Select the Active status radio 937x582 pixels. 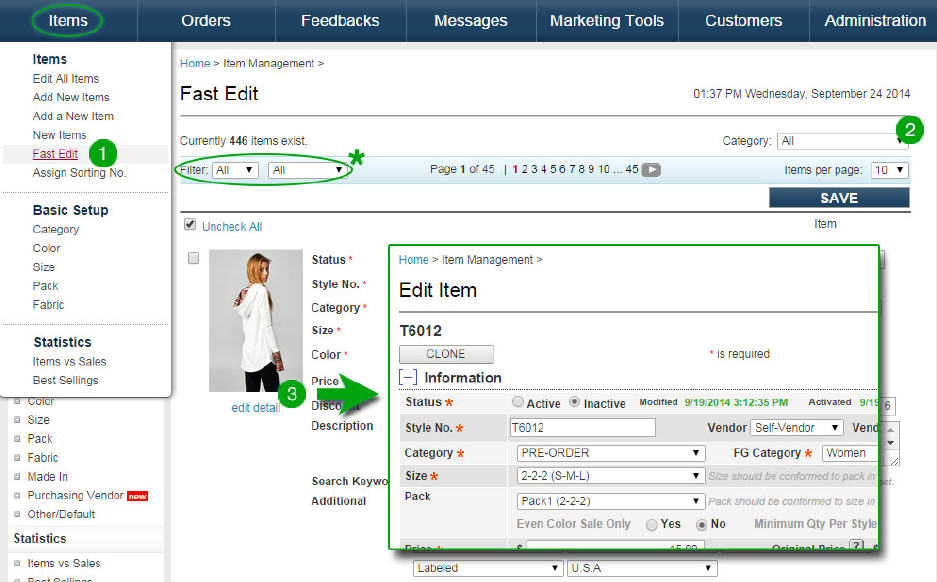tap(518, 402)
